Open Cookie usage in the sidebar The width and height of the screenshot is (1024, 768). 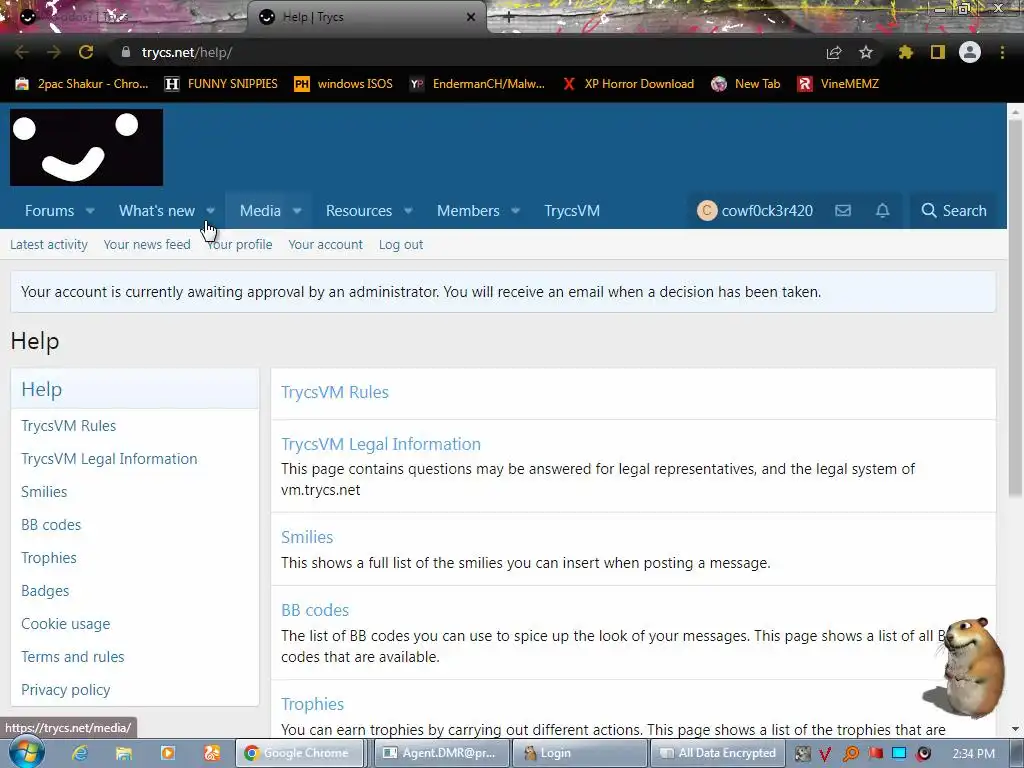65,624
